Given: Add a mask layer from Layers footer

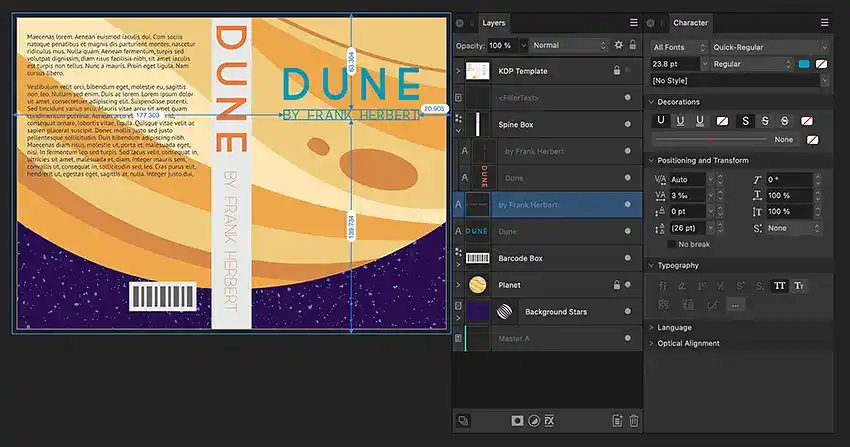Looking at the screenshot, I should [517, 420].
